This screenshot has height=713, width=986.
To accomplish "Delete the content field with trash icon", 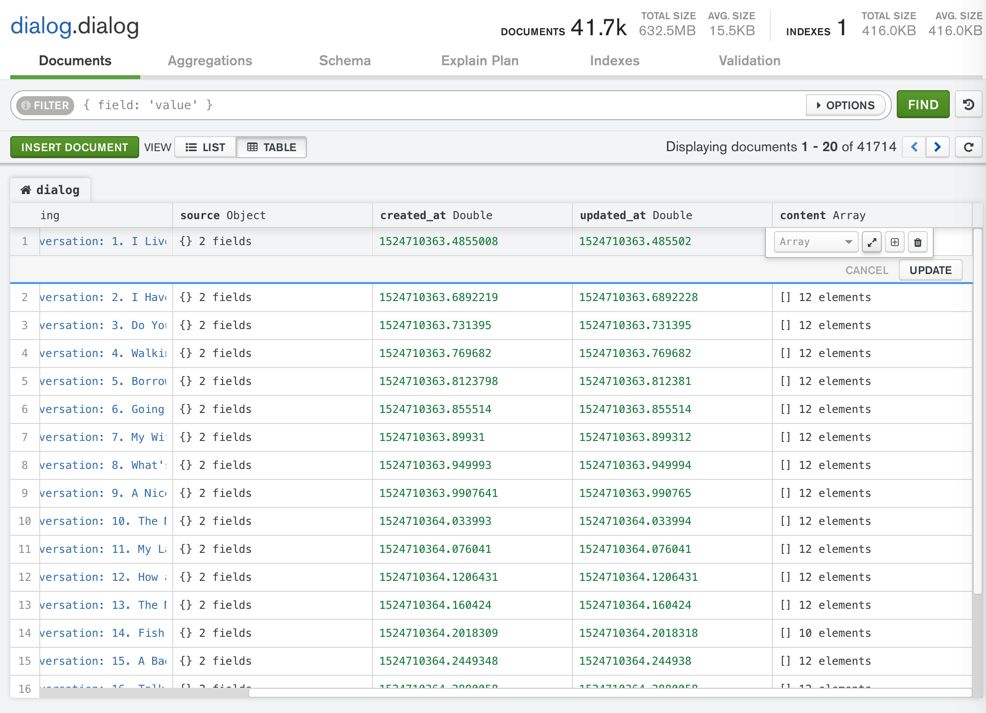I will [x=918, y=242].
